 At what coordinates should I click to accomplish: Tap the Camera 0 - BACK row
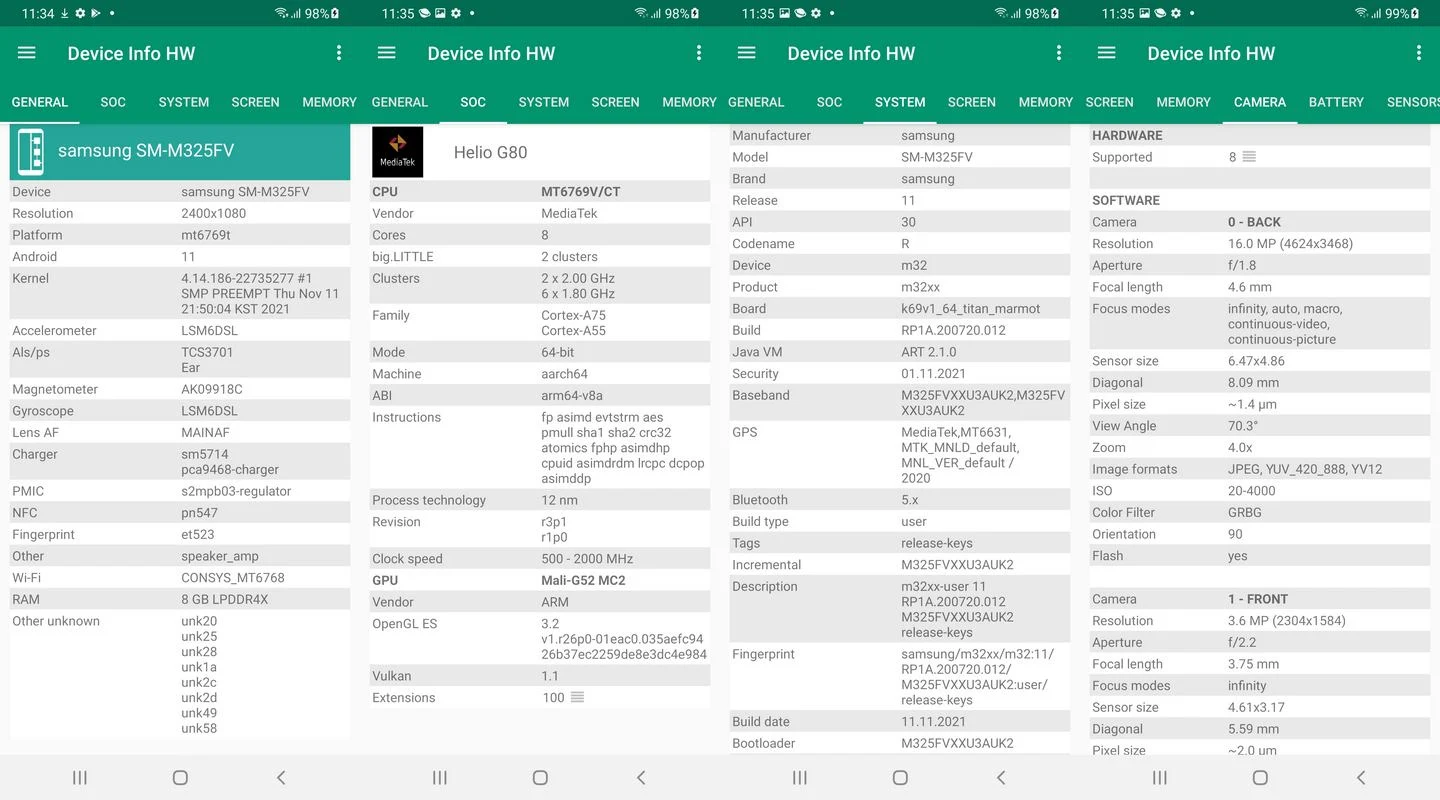(x=1260, y=222)
